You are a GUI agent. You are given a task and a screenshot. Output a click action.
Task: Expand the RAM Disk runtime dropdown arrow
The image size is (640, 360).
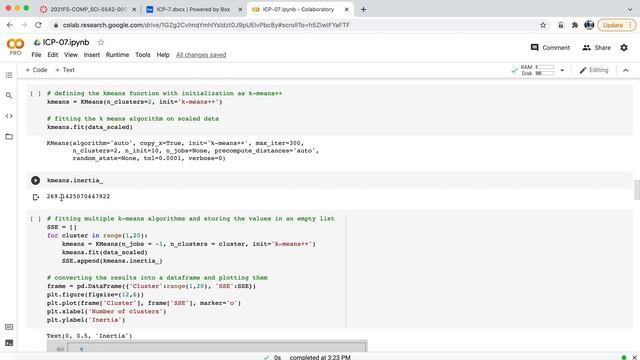562,70
